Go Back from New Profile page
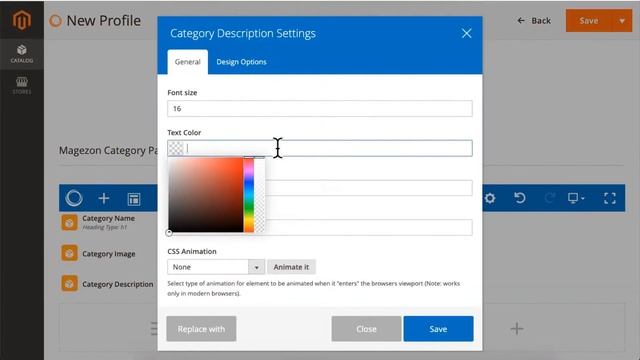 (x=534, y=20)
